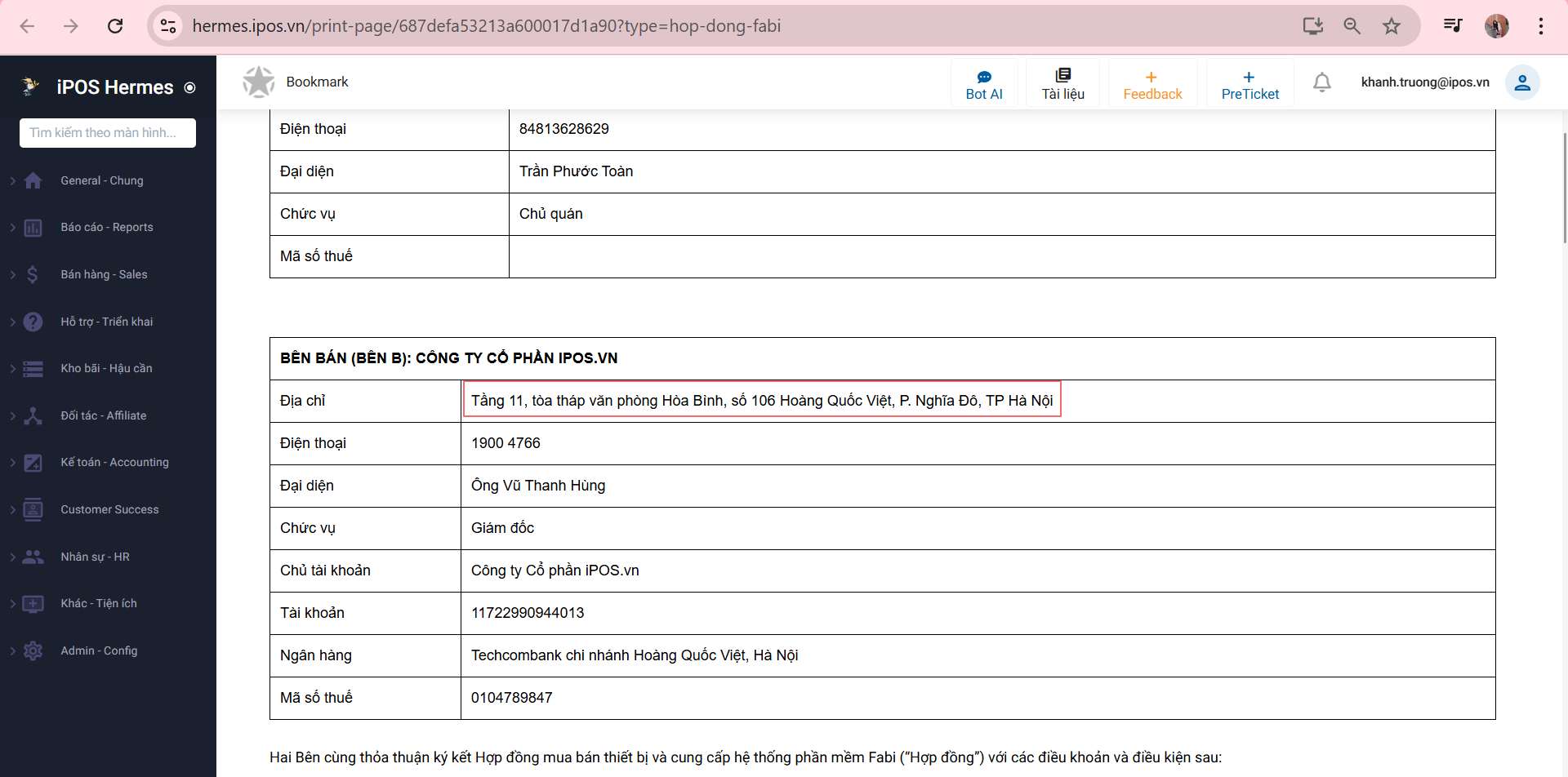Click the hermes.ipos.vn address bar URL
Image resolution: width=1568 pixels, height=777 pixels.
pyautogui.click(x=487, y=26)
